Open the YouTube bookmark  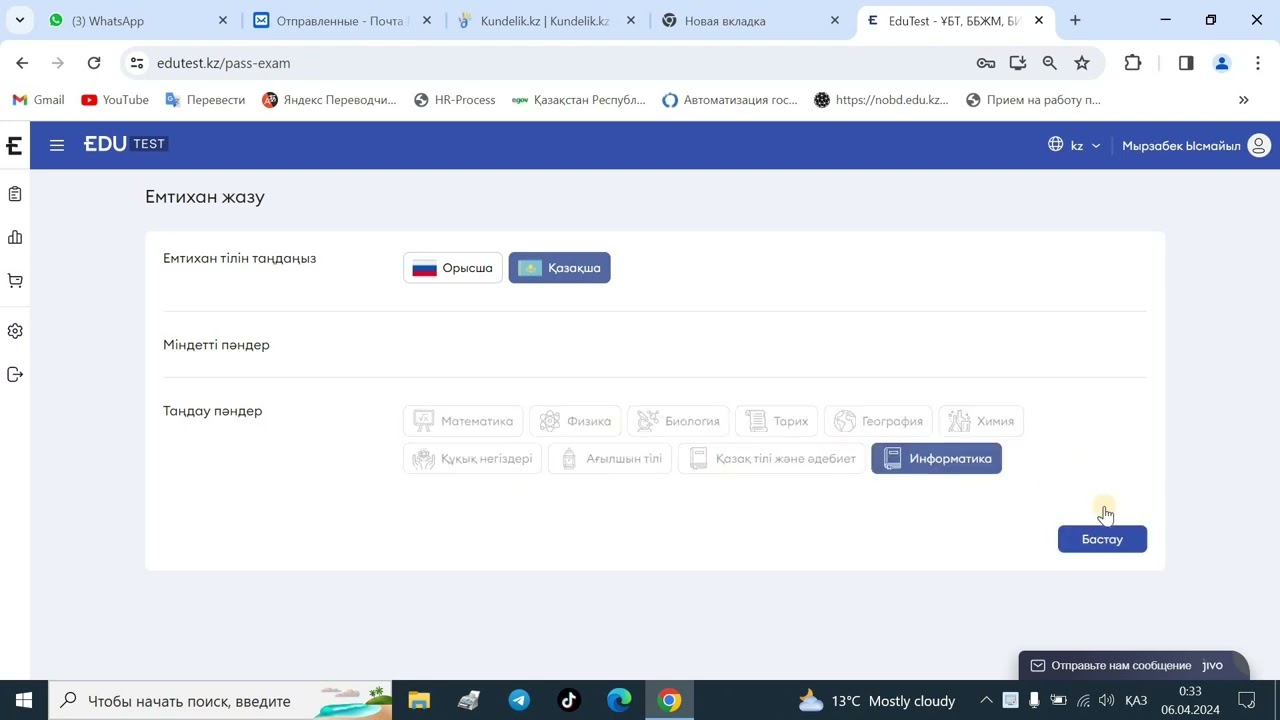[x=115, y=100]
